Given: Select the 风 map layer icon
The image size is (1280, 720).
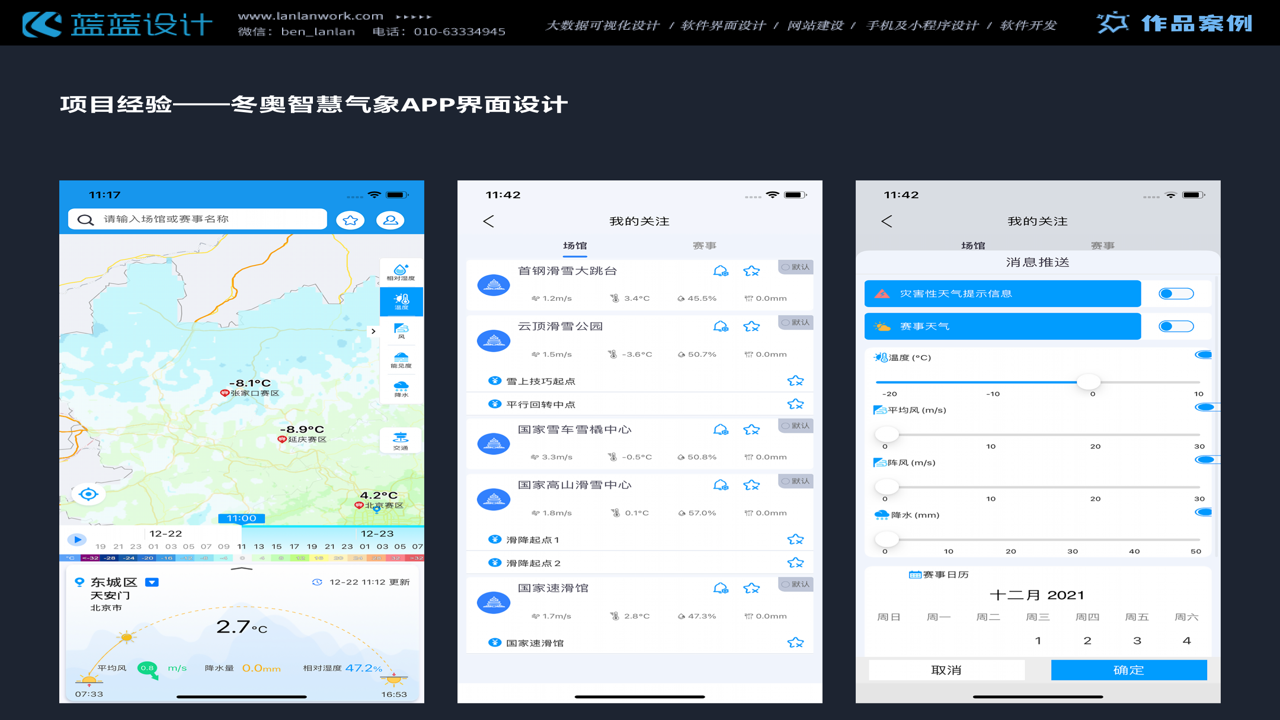Looking at the screenshot, I should [401, 330].
